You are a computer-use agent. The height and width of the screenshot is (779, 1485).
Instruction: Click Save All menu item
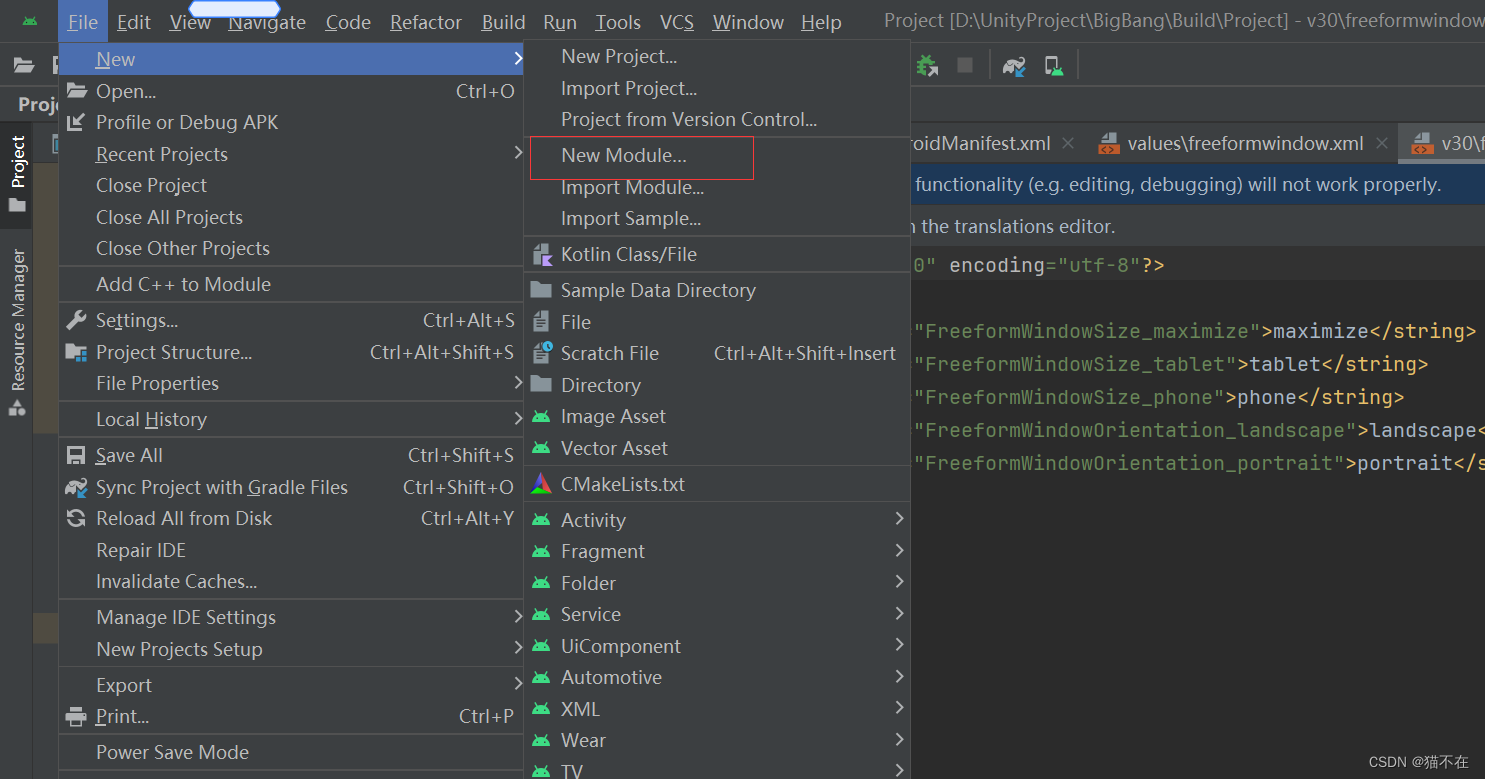292,455
